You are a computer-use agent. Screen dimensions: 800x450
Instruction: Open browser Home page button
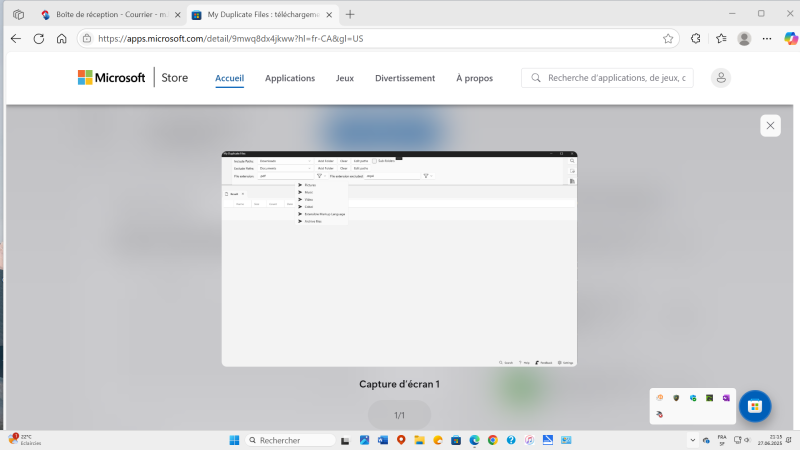[x=62, y=38]
